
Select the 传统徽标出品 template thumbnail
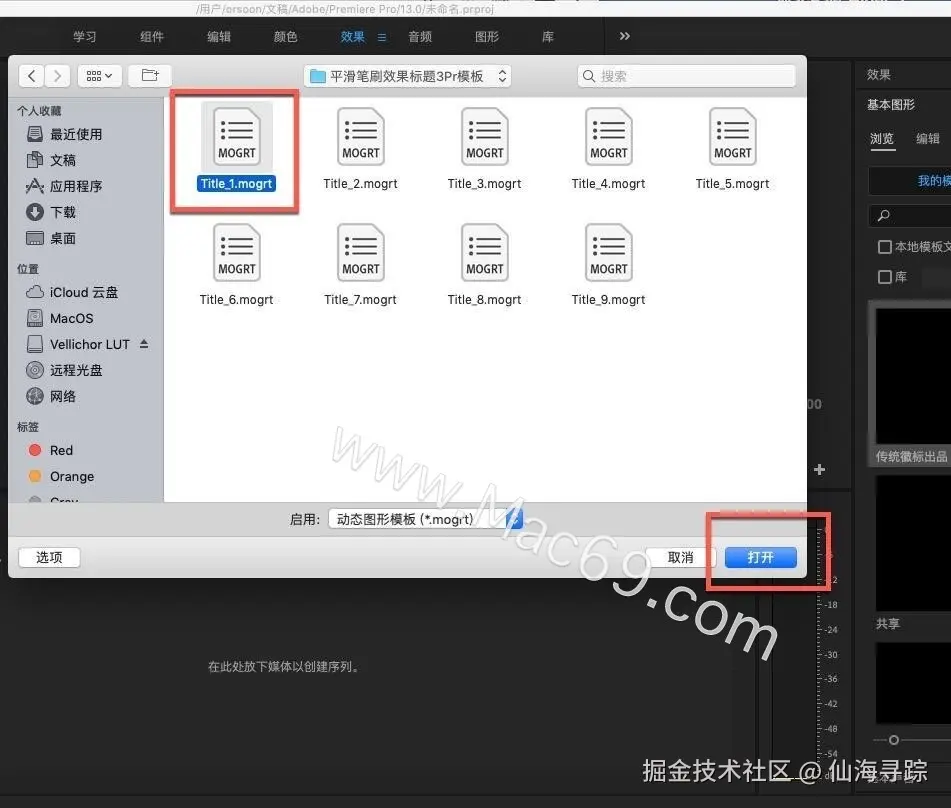(913, 376)
